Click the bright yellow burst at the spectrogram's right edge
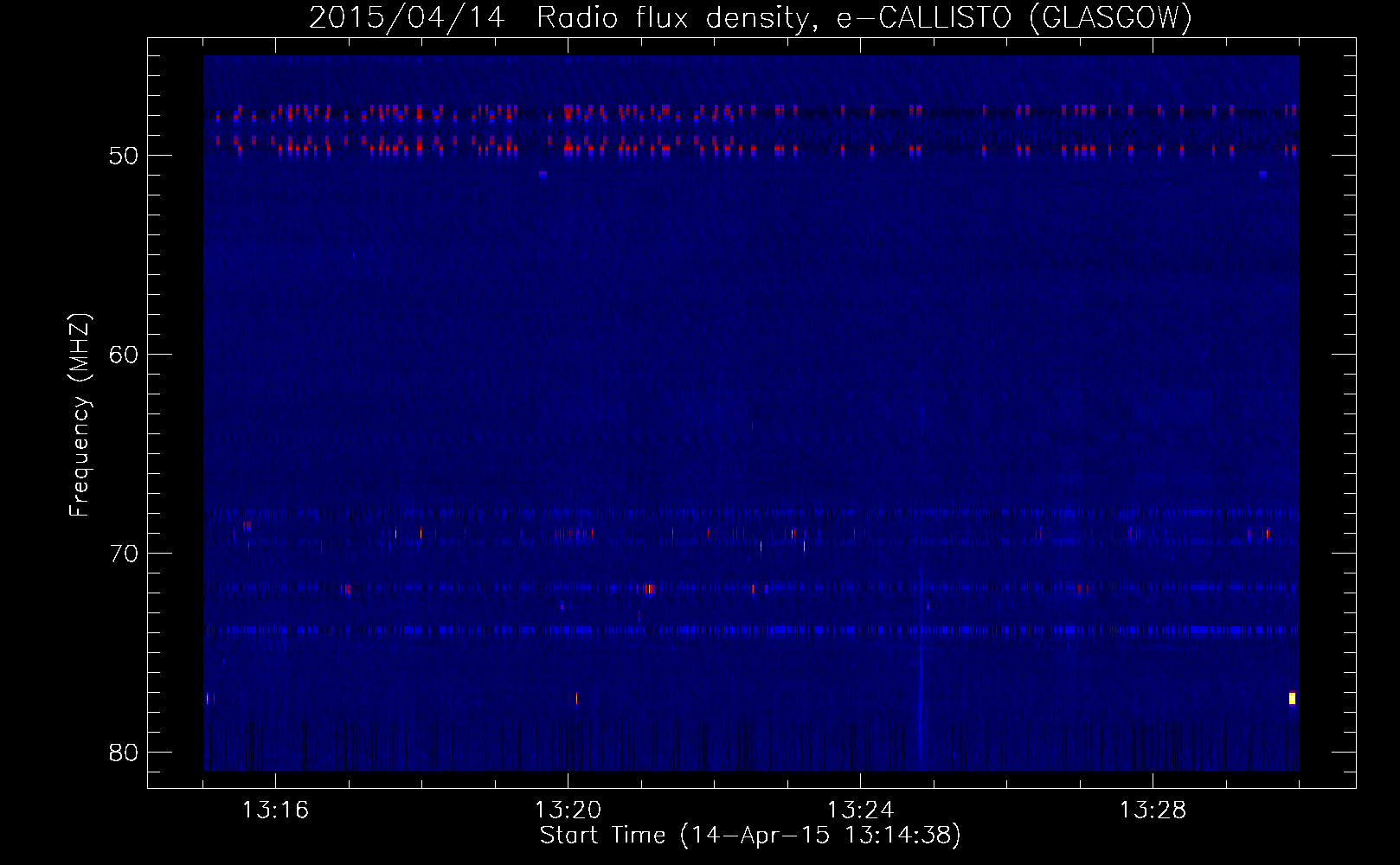The width and height of the screenshot is (1400, 865). 1292,698
